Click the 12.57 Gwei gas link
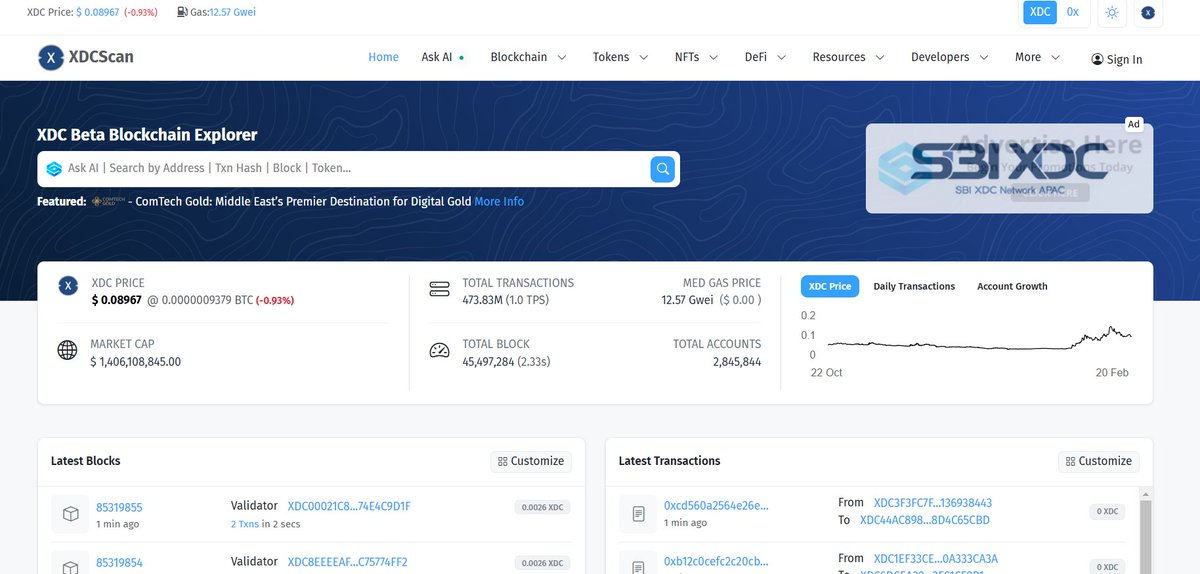 pos(234,12)
